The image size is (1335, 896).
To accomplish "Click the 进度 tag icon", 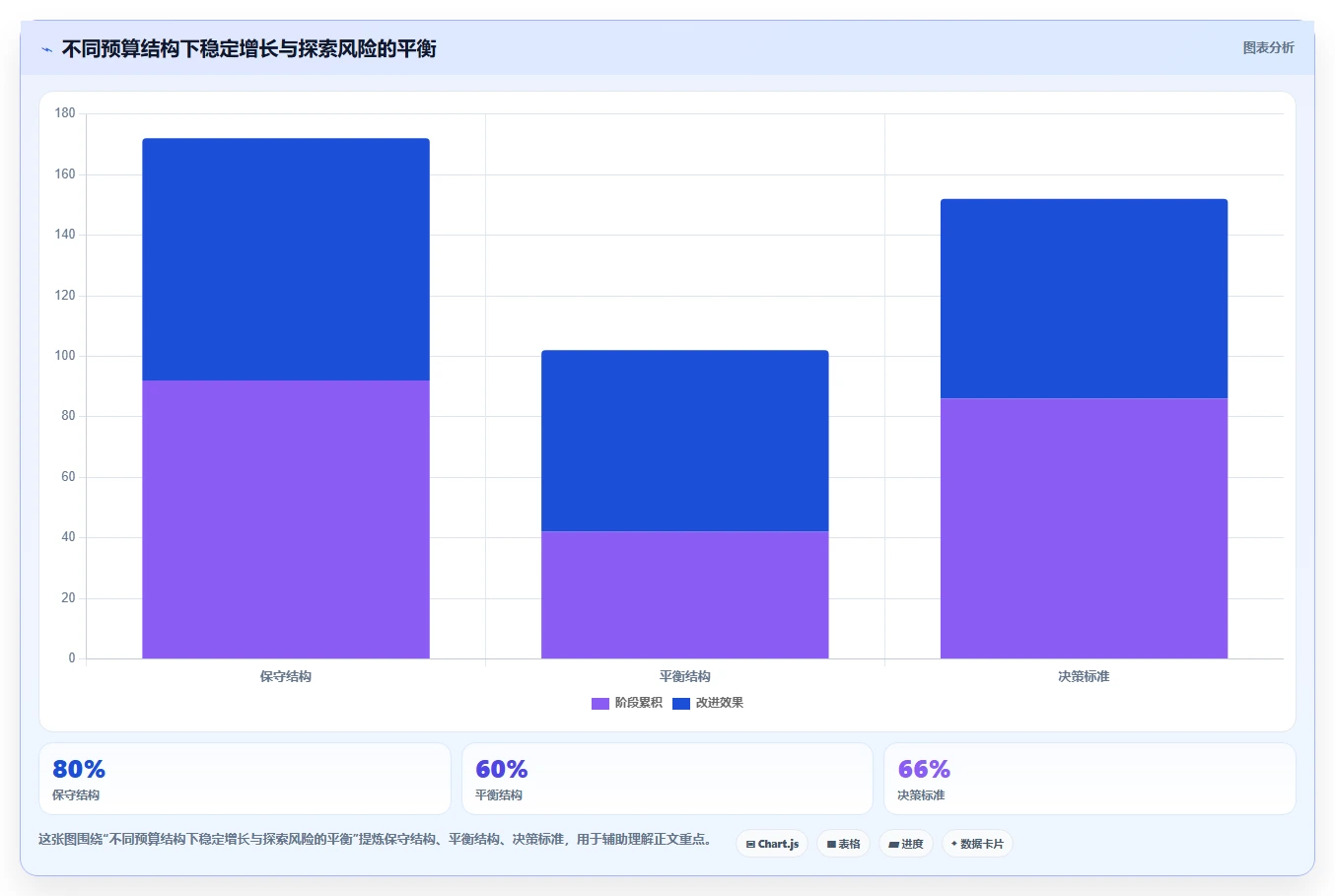I will pos(893,845).
